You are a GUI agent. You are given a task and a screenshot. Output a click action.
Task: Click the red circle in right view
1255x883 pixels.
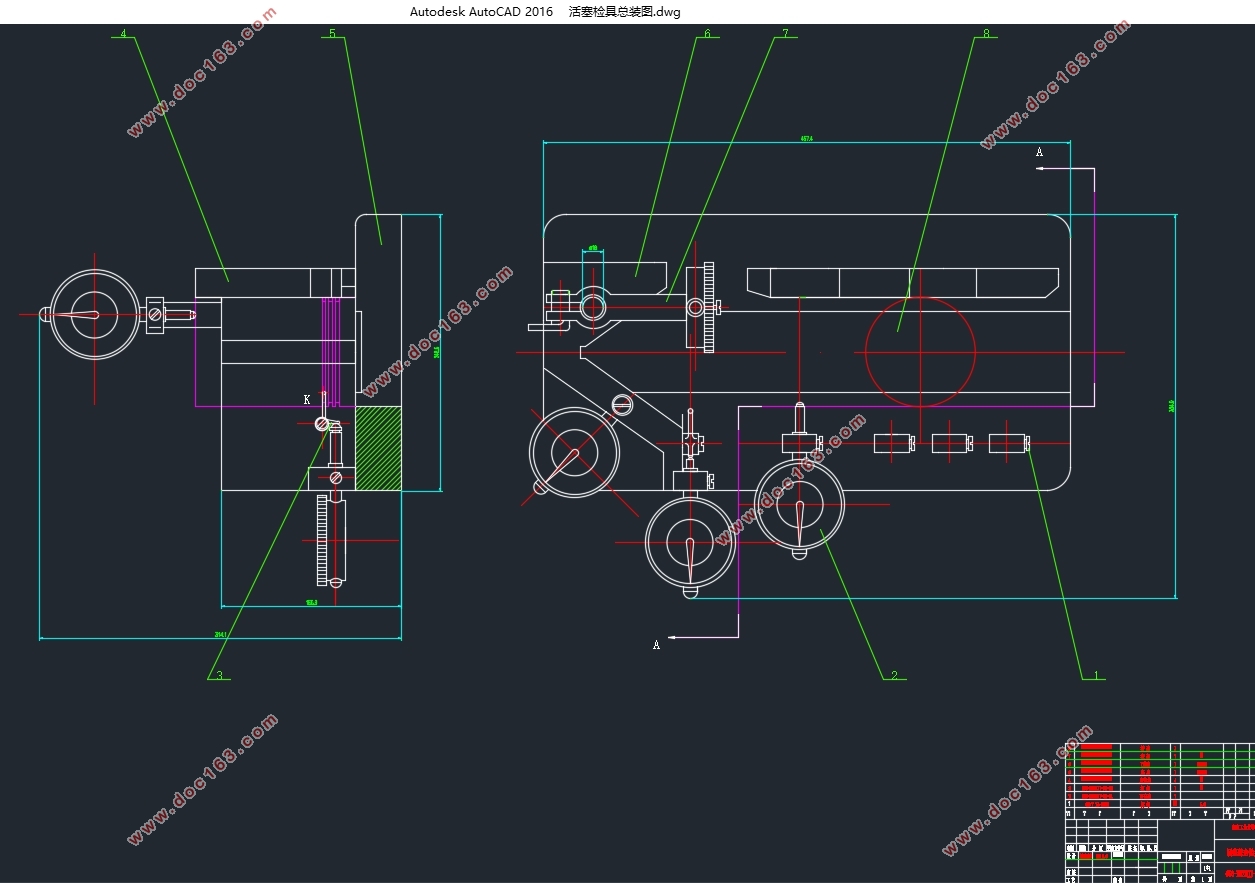(x=919, y=351)
